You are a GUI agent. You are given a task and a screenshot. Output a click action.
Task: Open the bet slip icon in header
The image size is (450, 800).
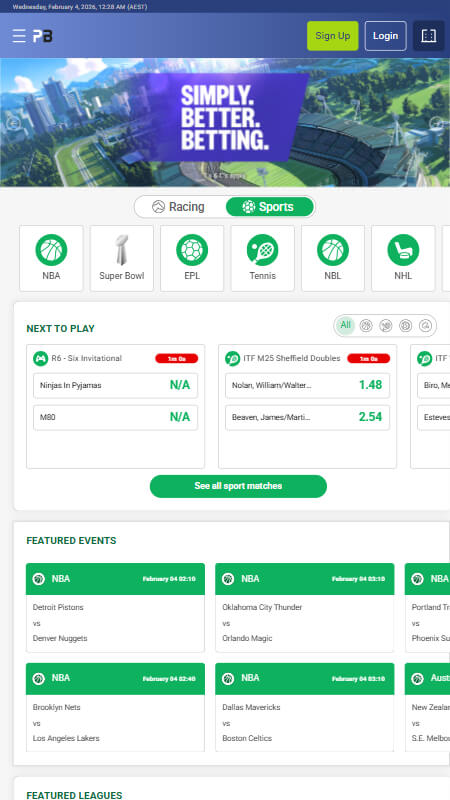pos(429,36)
